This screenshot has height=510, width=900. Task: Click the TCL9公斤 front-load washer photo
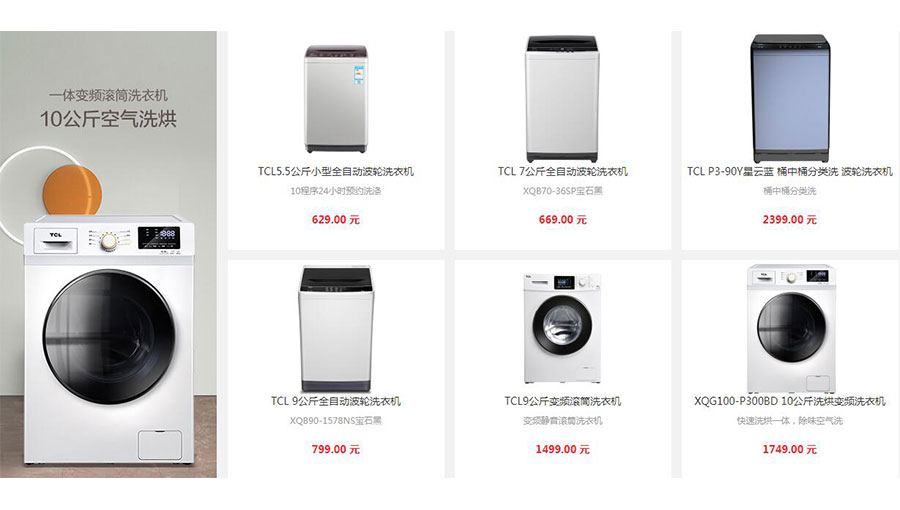point(562,329)
